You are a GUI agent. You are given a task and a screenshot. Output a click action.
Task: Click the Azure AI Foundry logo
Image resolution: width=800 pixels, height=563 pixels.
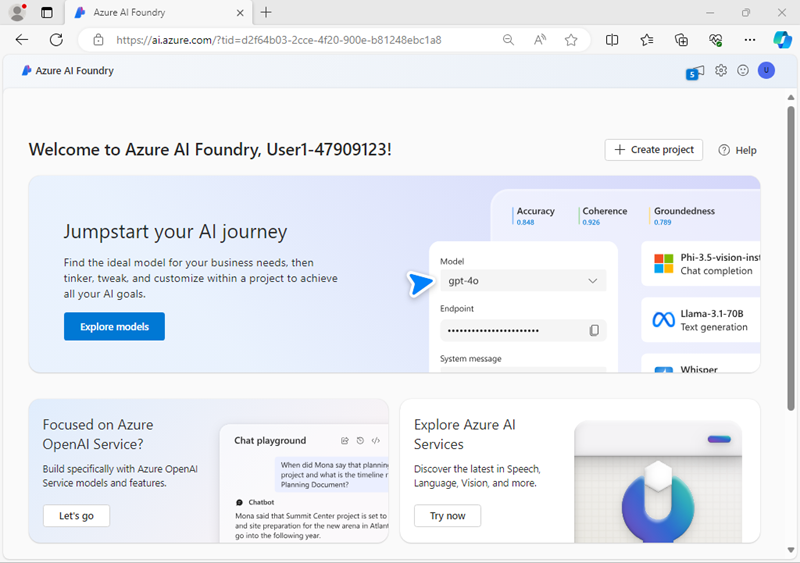[68, 71]
